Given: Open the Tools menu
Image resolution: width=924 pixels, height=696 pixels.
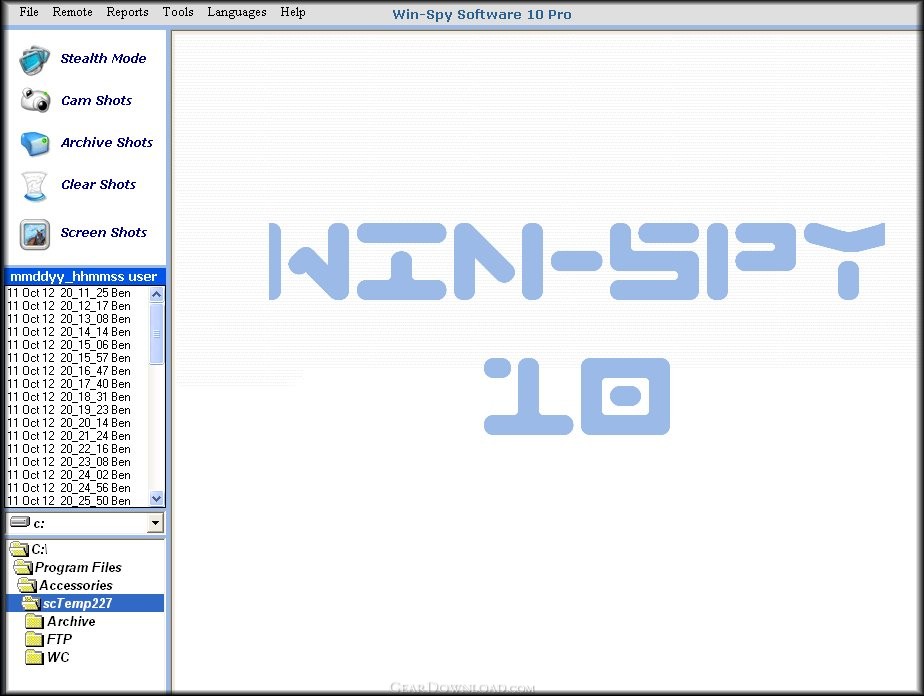Looking at the screenshot, I should (178, 12).
